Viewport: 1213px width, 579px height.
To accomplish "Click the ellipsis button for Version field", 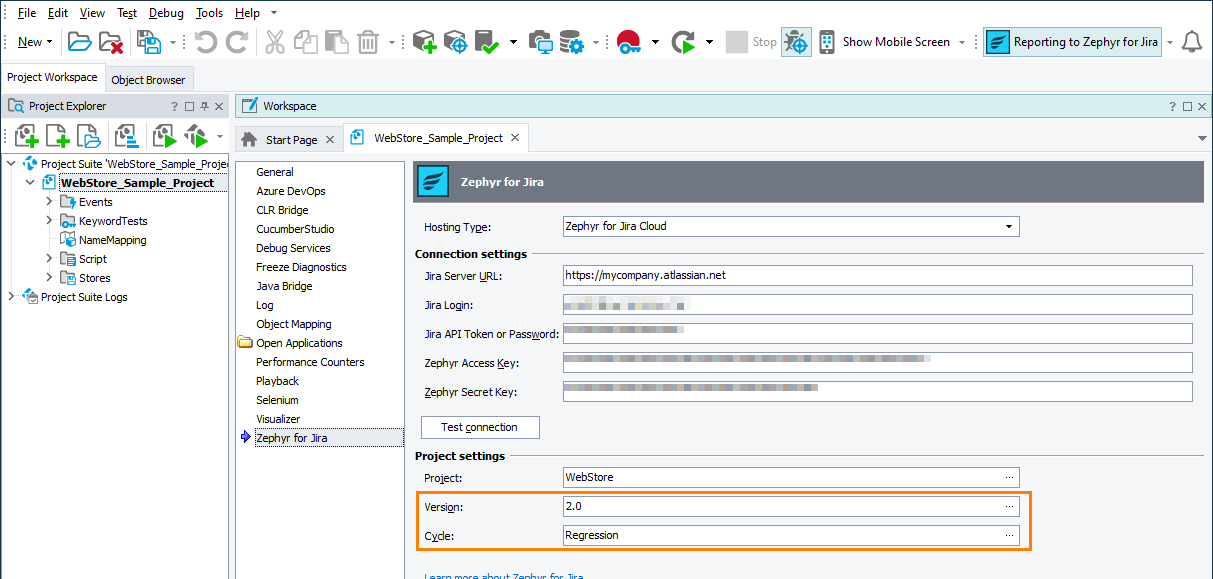I will click(1009, 507).
